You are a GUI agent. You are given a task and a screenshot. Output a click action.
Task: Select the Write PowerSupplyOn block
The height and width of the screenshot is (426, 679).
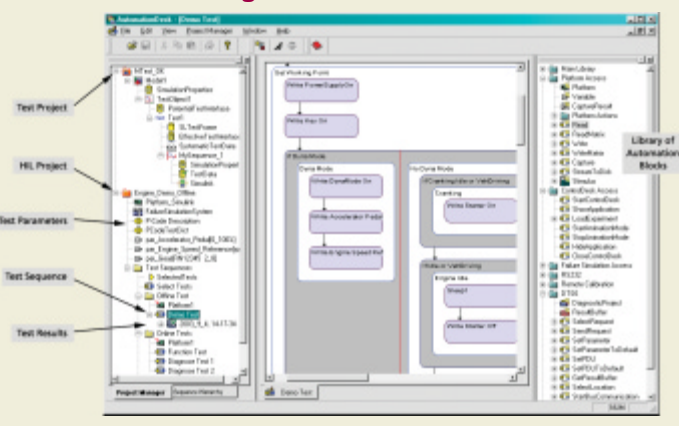coord(321,90)
